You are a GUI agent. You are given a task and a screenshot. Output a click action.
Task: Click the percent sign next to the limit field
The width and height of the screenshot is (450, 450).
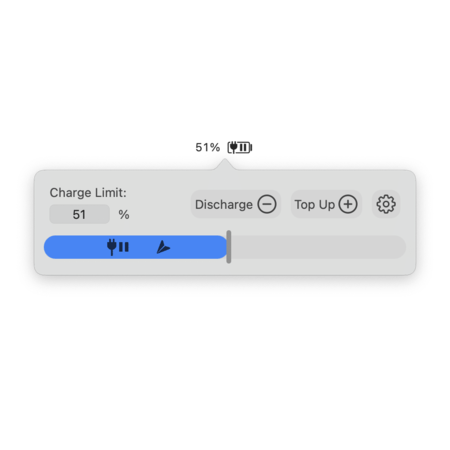click(124, 214)
